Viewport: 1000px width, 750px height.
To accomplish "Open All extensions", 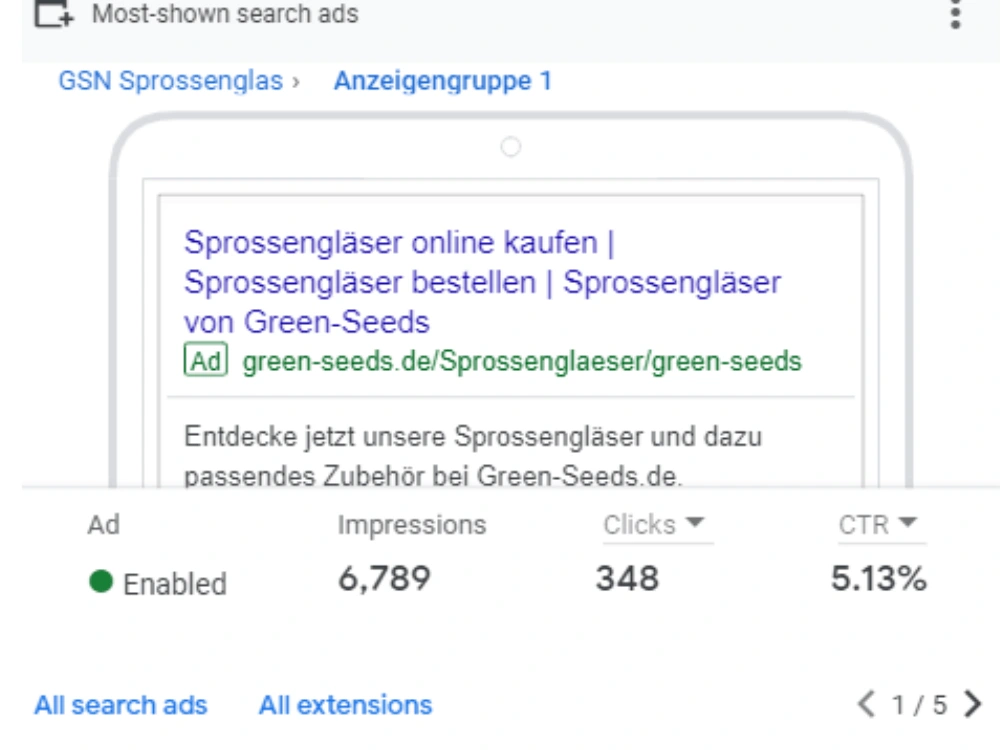I will point(345,705).
